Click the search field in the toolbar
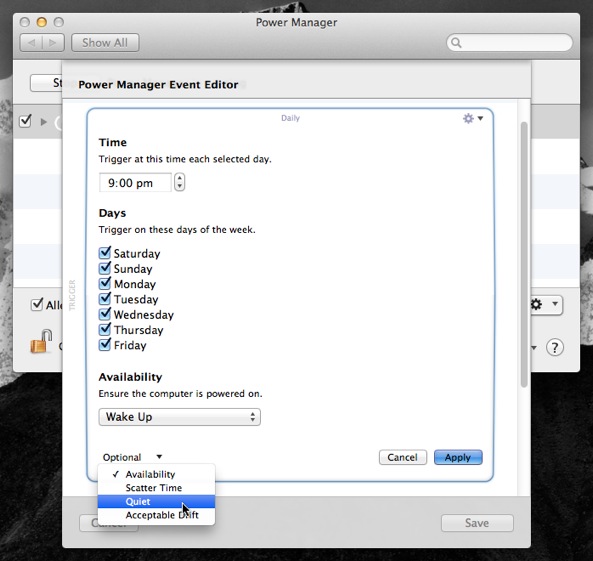Viewport: 593px width, 561px height. [509, 42]
